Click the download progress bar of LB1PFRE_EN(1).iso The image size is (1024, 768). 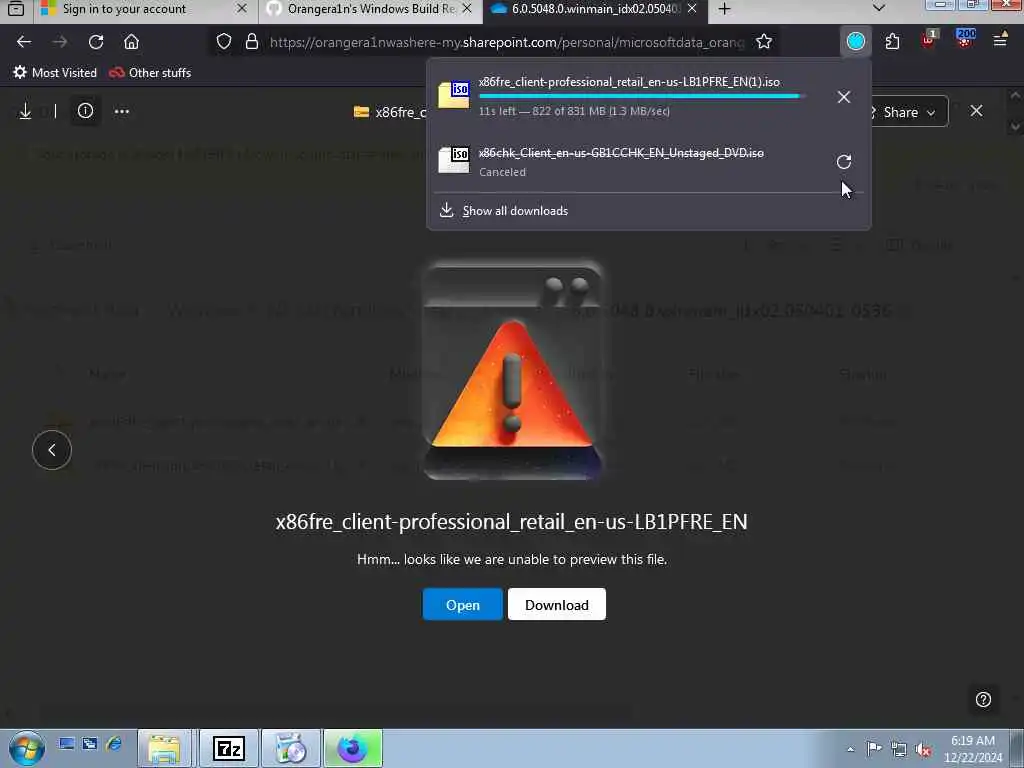point(641,96)
